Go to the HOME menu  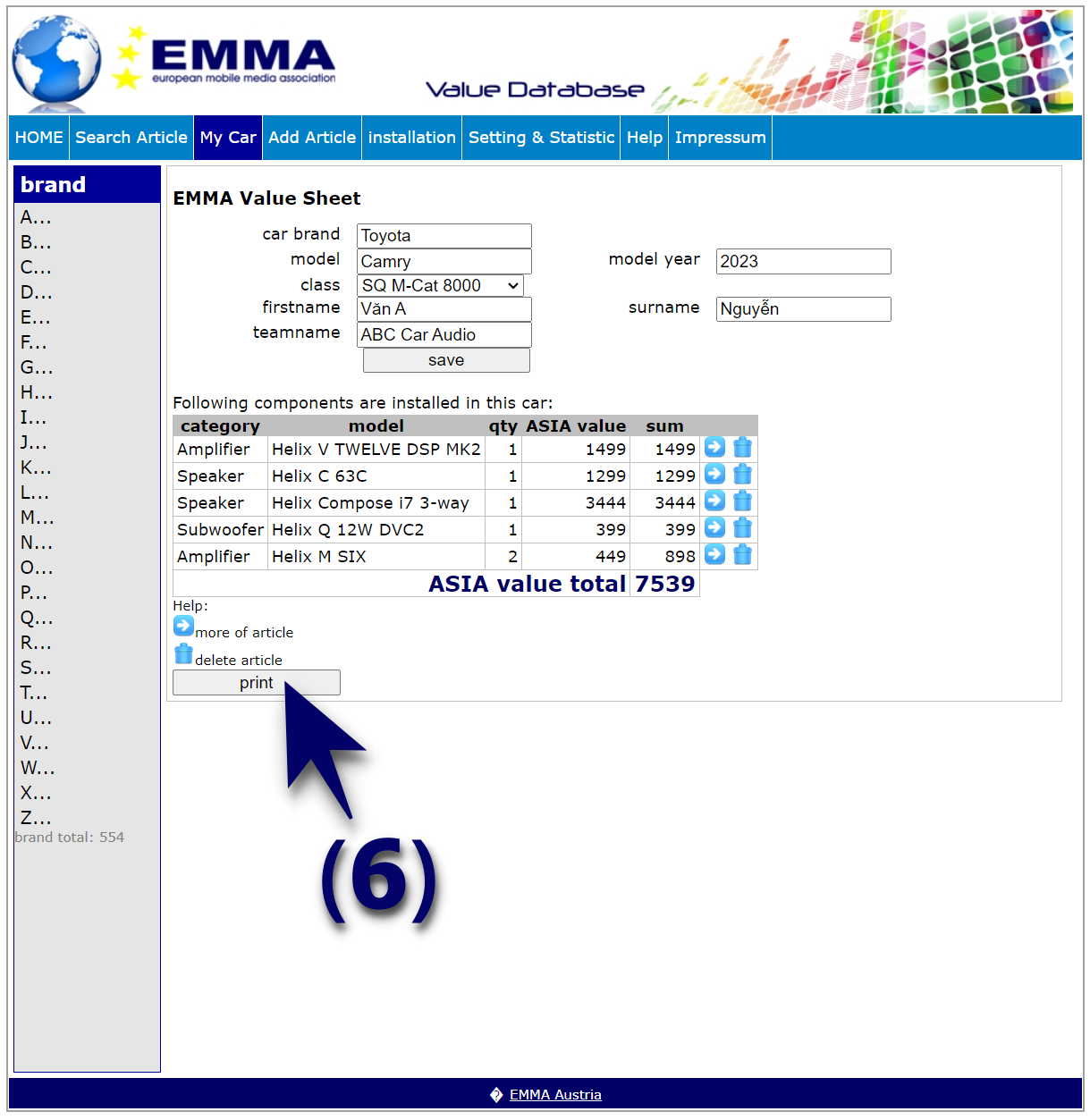point(39,138)
